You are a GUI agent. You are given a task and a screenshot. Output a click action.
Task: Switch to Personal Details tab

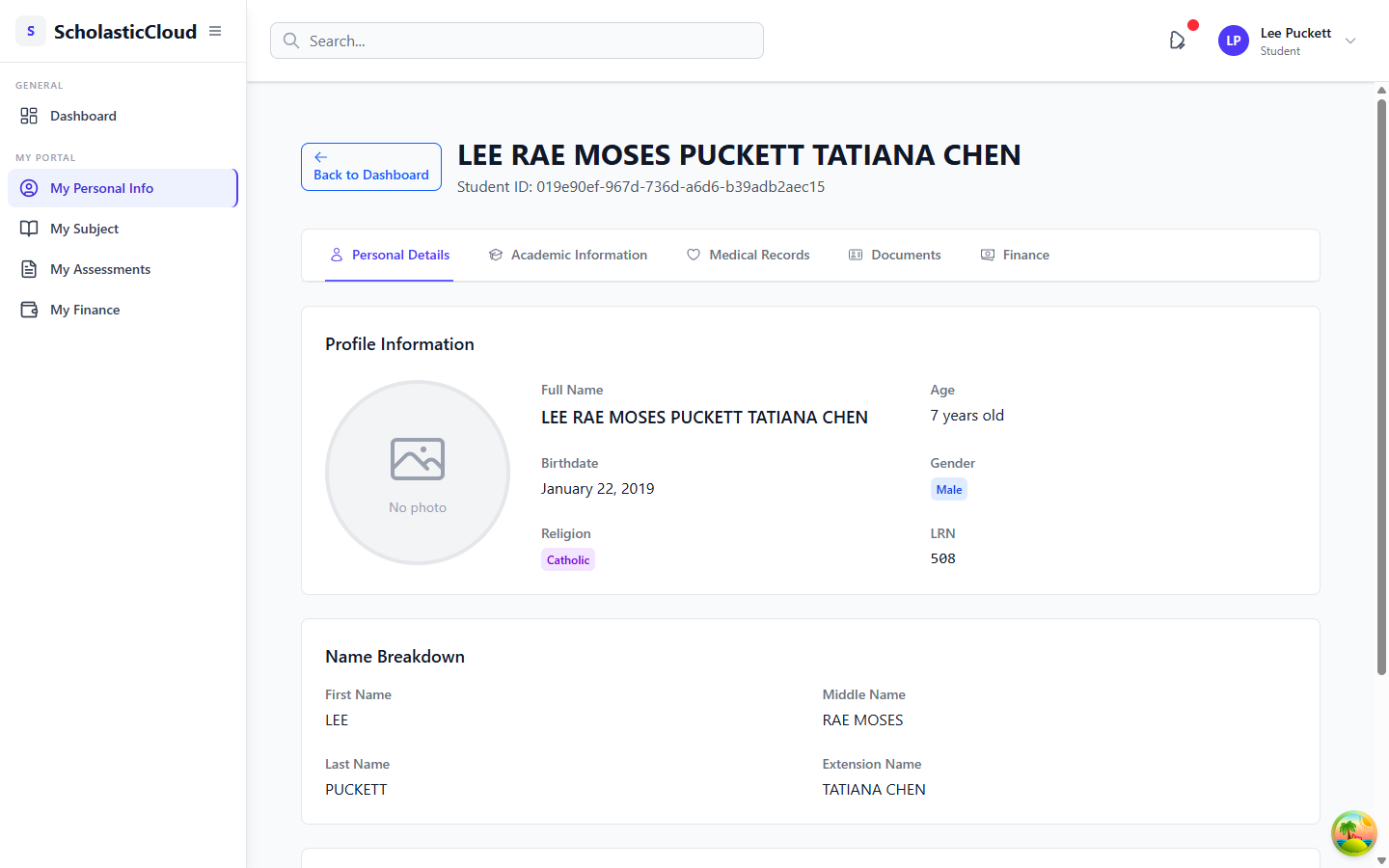[389, 255]
